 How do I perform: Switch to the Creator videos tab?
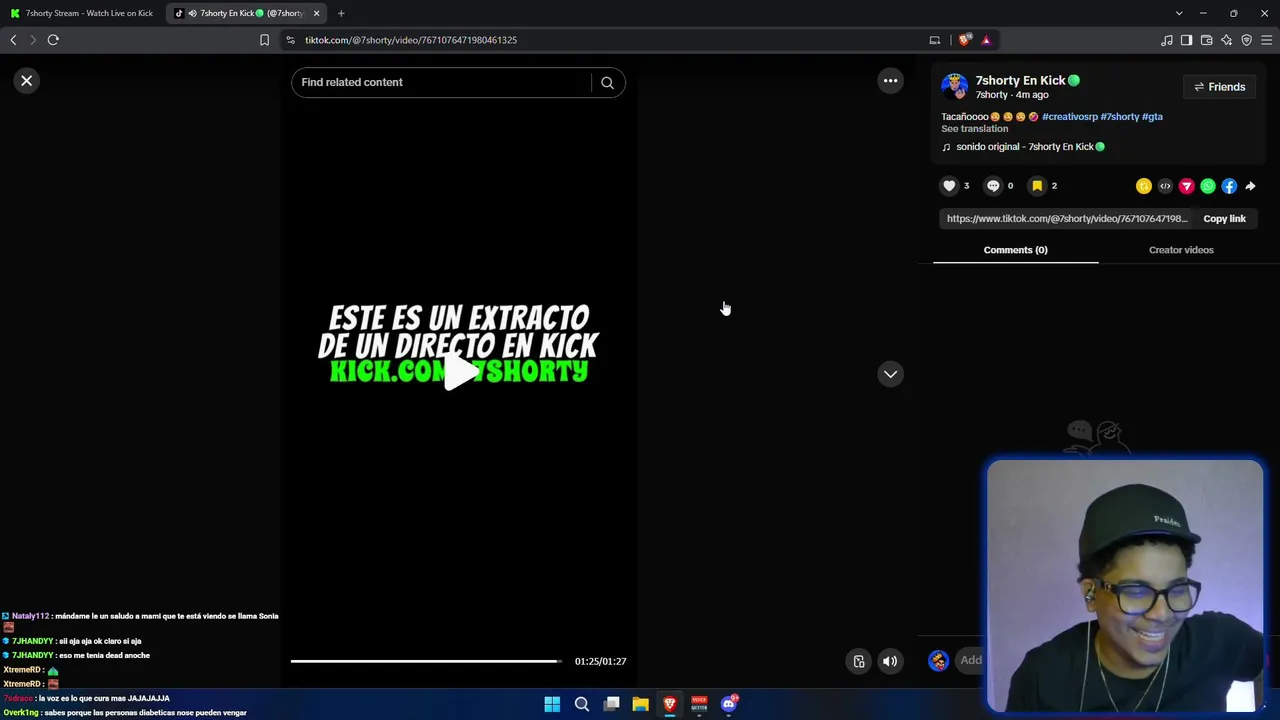(x=1181, y=250)
